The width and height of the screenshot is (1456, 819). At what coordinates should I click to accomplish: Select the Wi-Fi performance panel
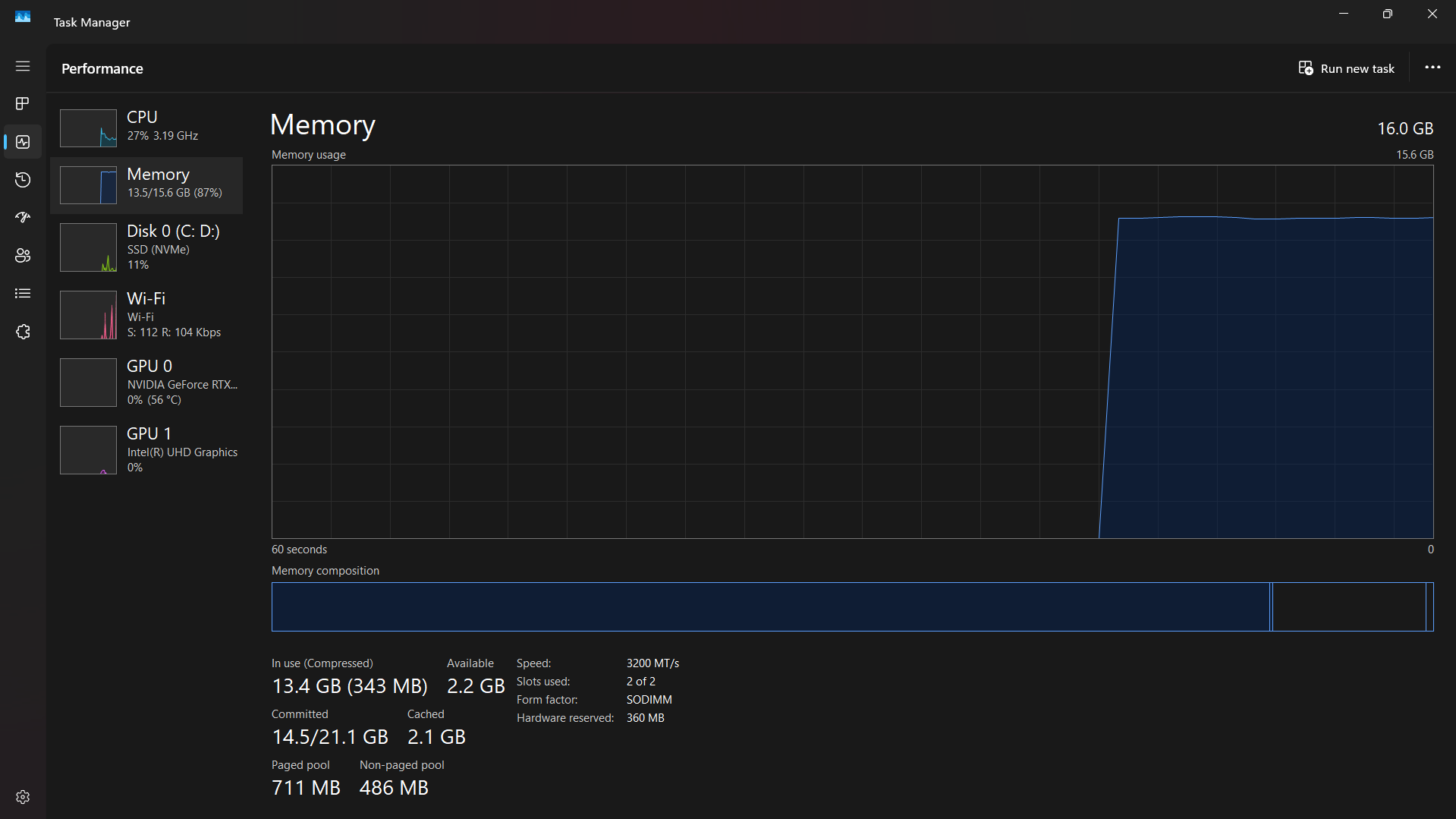pyautogui.click(x=148, y=314)
